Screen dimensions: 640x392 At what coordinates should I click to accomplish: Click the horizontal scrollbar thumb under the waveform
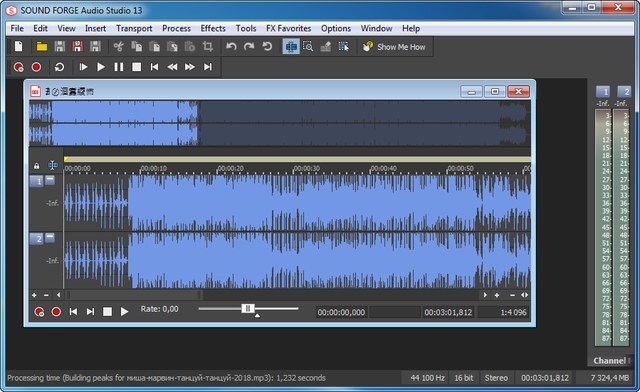point(134,295)
